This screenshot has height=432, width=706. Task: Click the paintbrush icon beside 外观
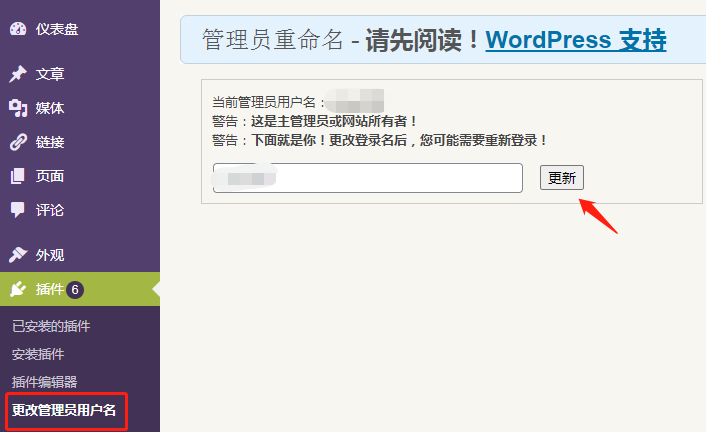(x=18, y=255)
